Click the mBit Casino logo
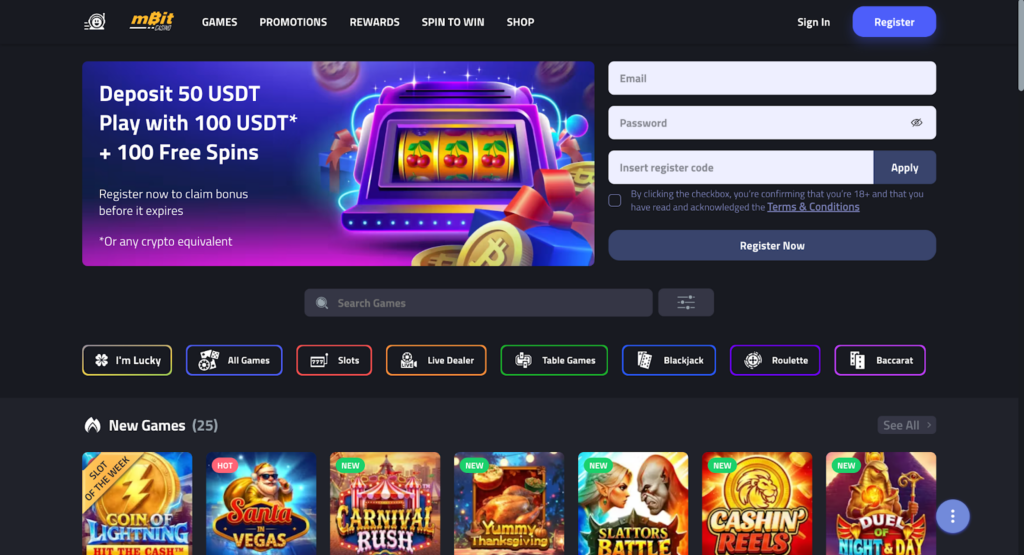 (x=151, y=22)
